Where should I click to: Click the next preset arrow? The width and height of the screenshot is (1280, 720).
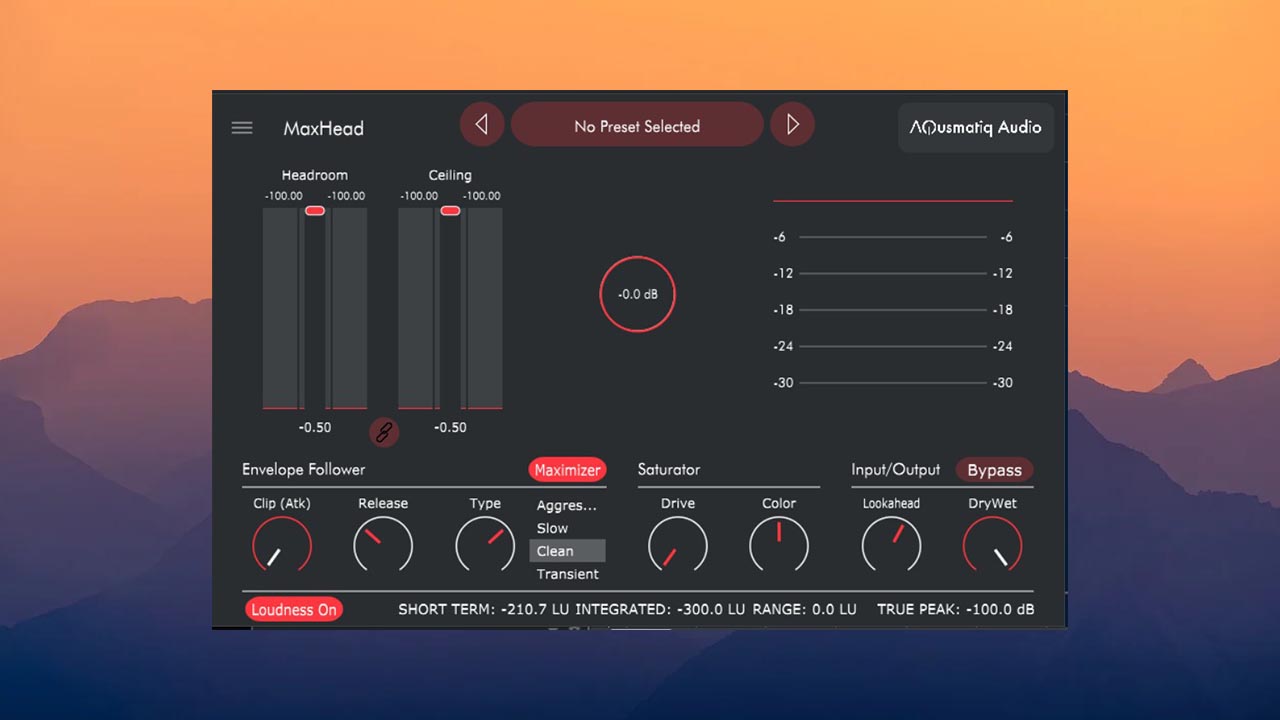(x=793, y=123)
